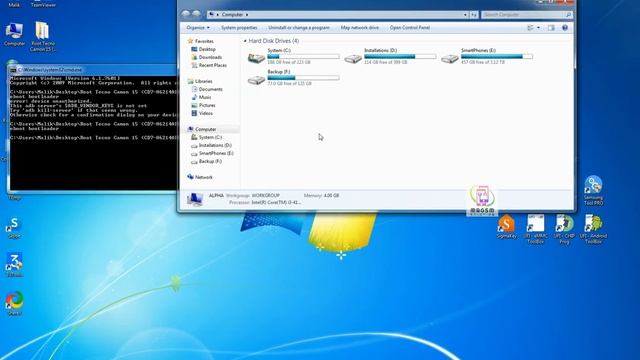The height and width of the screenshot is (360, 640).
Task: Select Installations (D:) in the navigation tree
Action: click(215, 145)
